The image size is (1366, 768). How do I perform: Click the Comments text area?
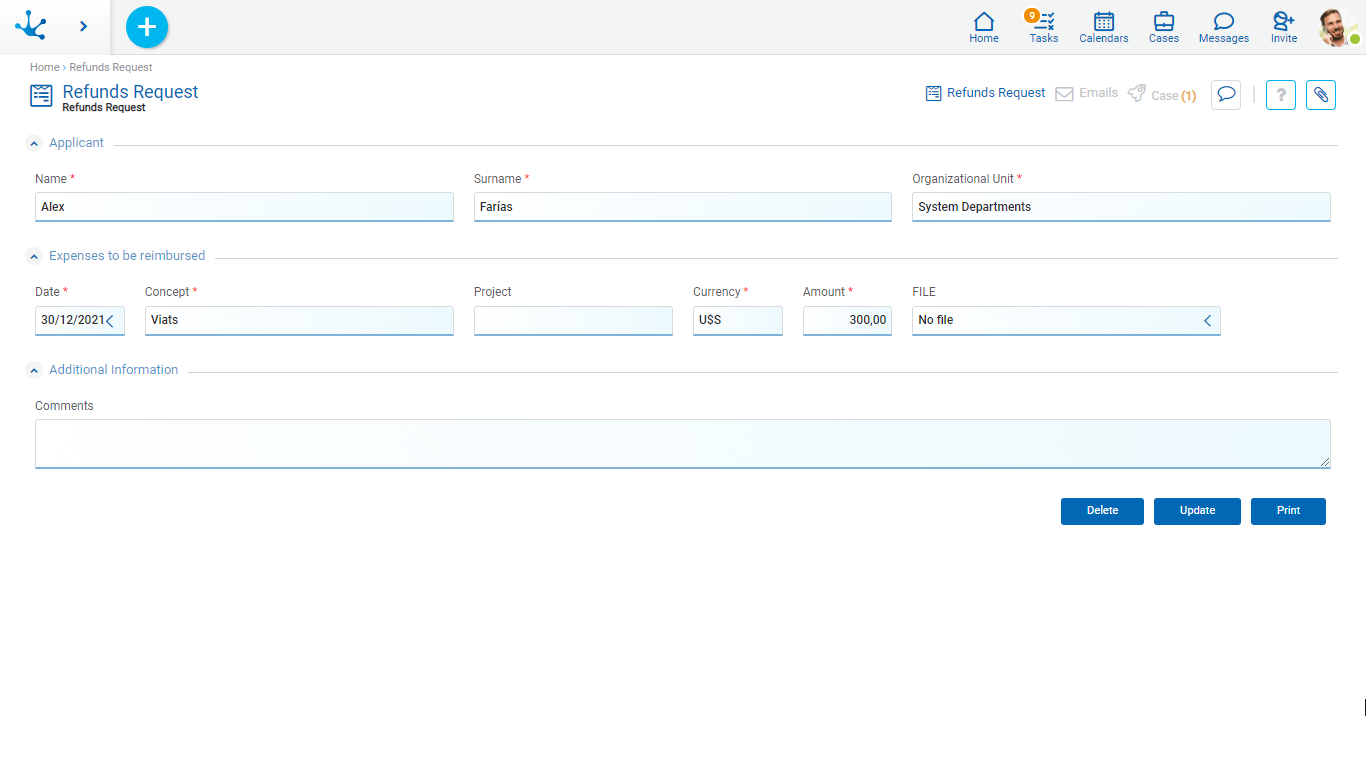[x=682, y=443]
